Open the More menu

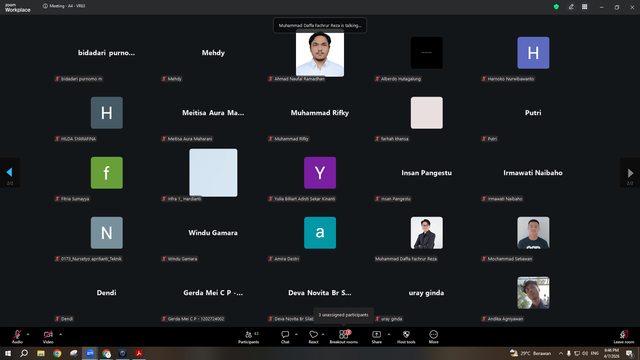pyautogui.click(x=433, y=337)
